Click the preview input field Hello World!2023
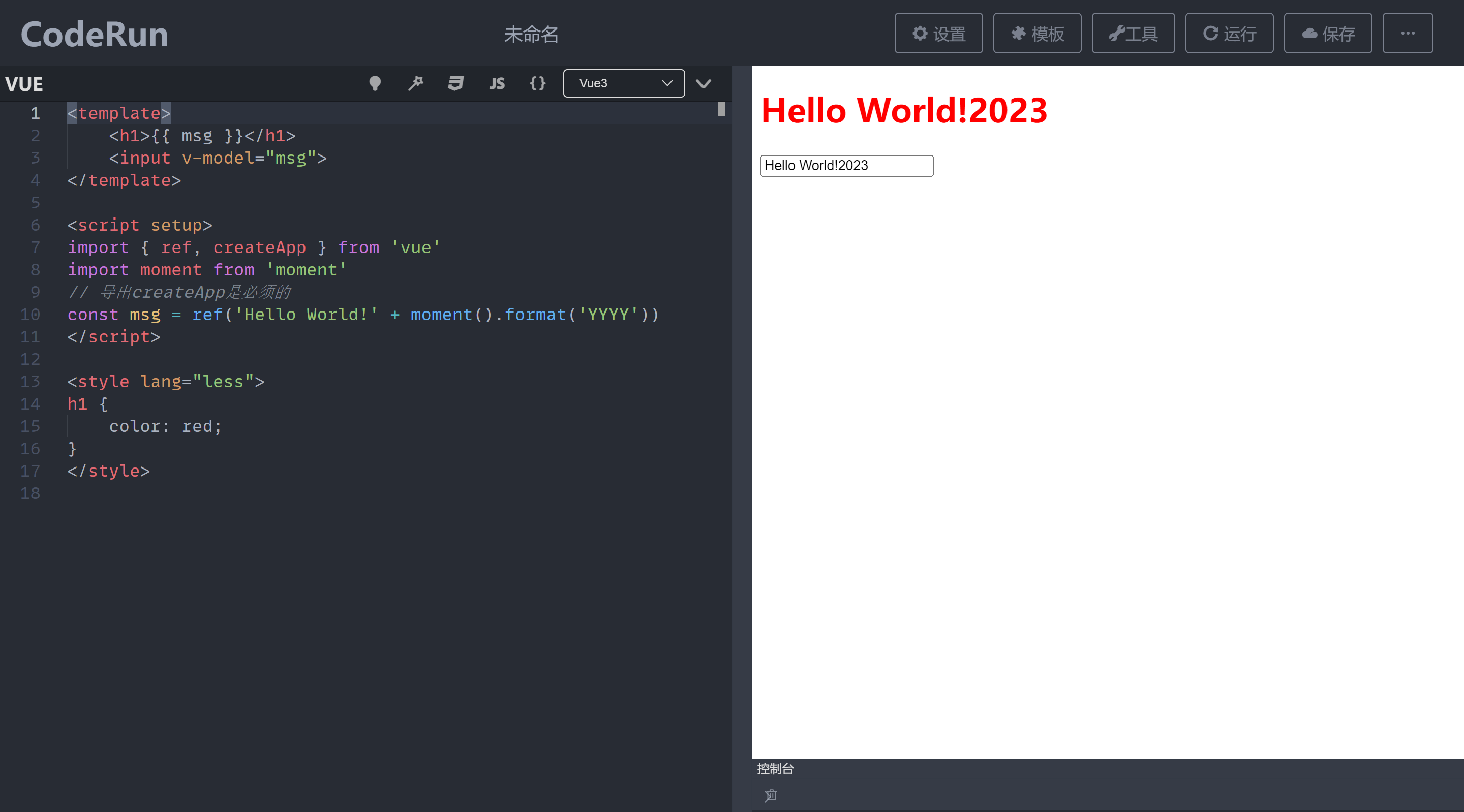 point(846,165)
